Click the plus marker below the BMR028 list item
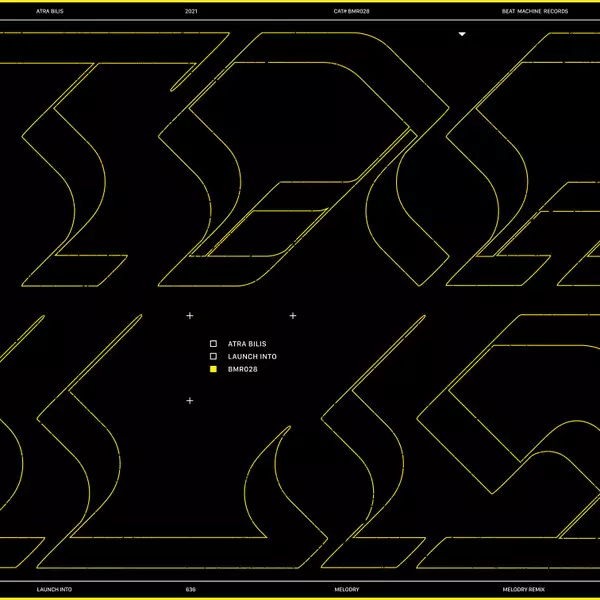Image resolution: width=600 pixels, height=600 pixels. 189,401
